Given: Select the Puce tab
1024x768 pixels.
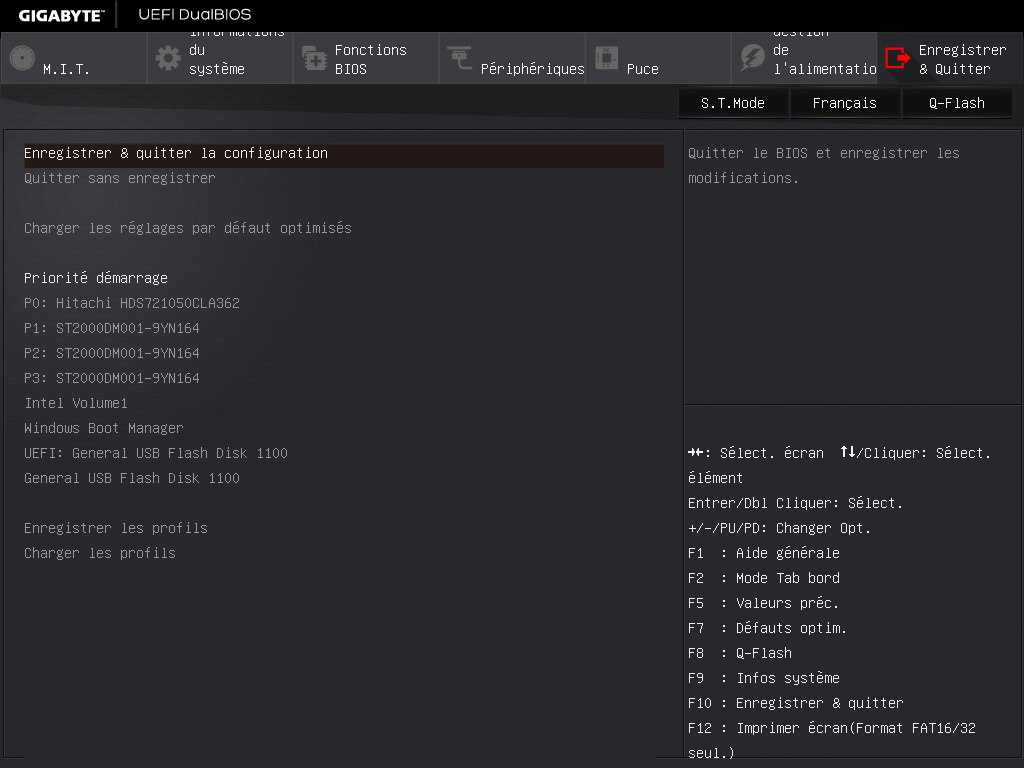Looking at the screenshot, I should coord(658,58).
